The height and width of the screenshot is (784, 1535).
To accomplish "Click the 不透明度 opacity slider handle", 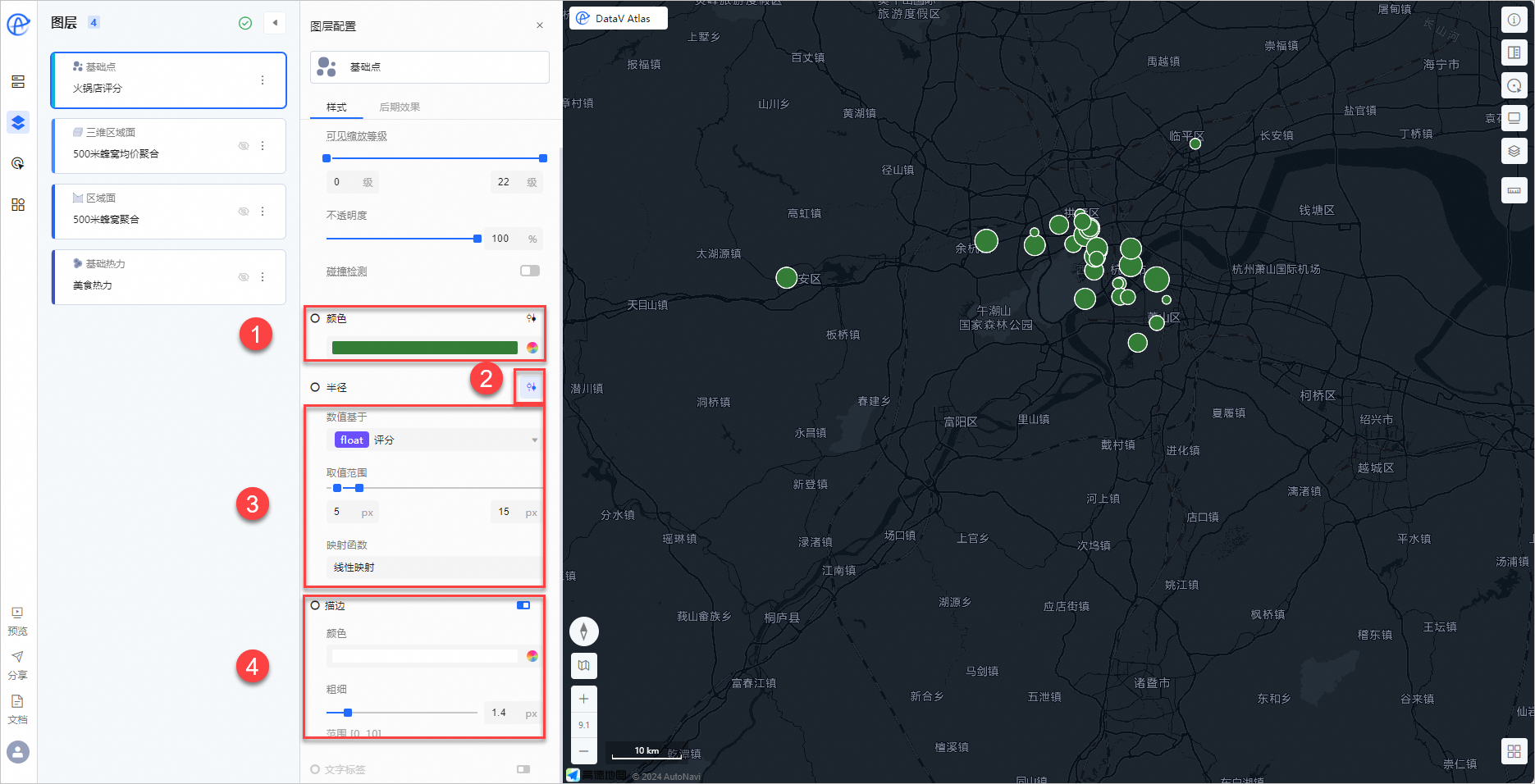I will pos(477,239).
